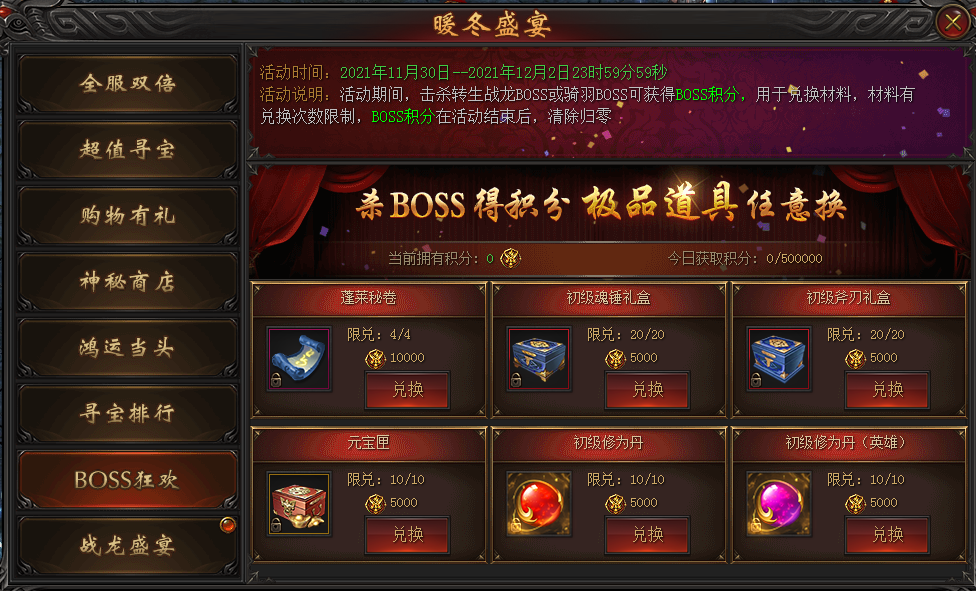The width and height of the screenshot is (976, 591).
Task: Click the BOSS points coin next to 当前拥有积分
Action: (x=510, y=258)
